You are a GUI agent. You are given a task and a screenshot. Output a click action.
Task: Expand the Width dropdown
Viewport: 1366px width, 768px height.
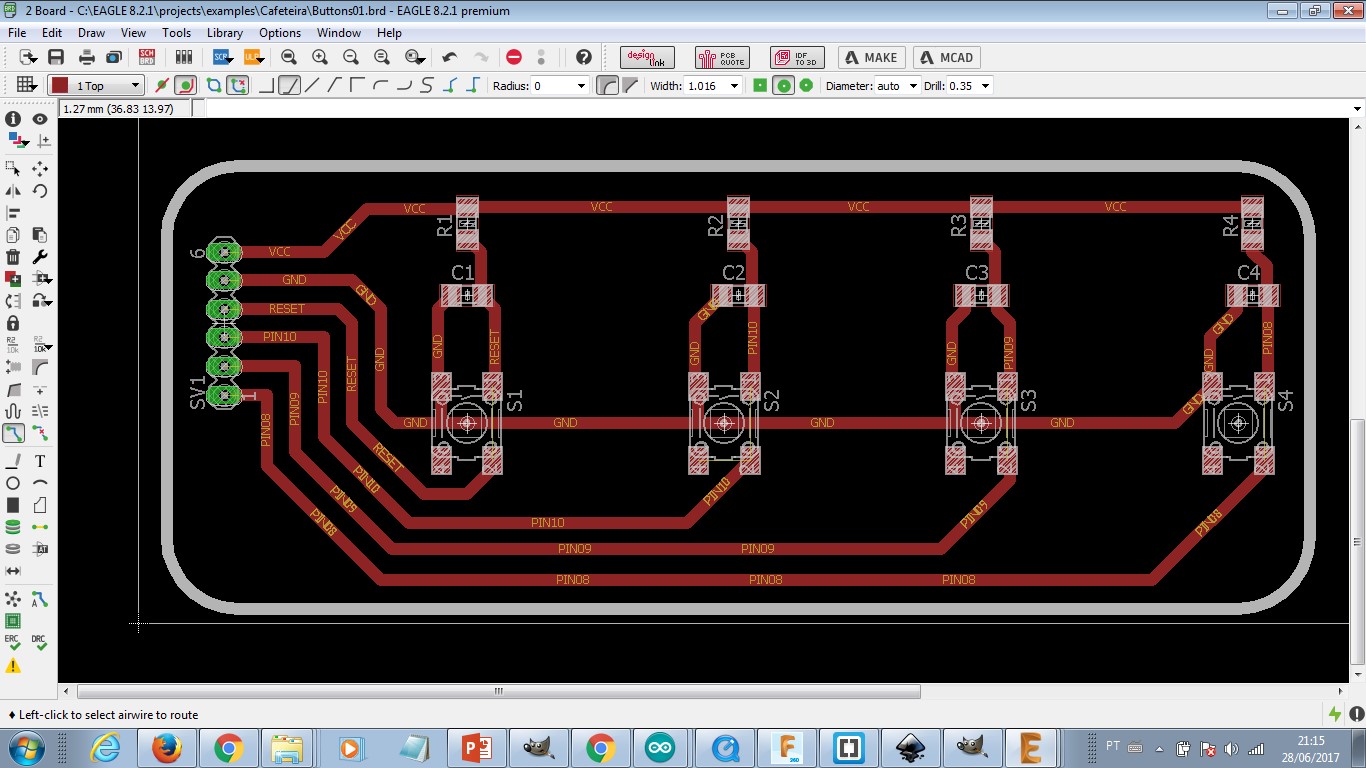click(x=735, y=86)
